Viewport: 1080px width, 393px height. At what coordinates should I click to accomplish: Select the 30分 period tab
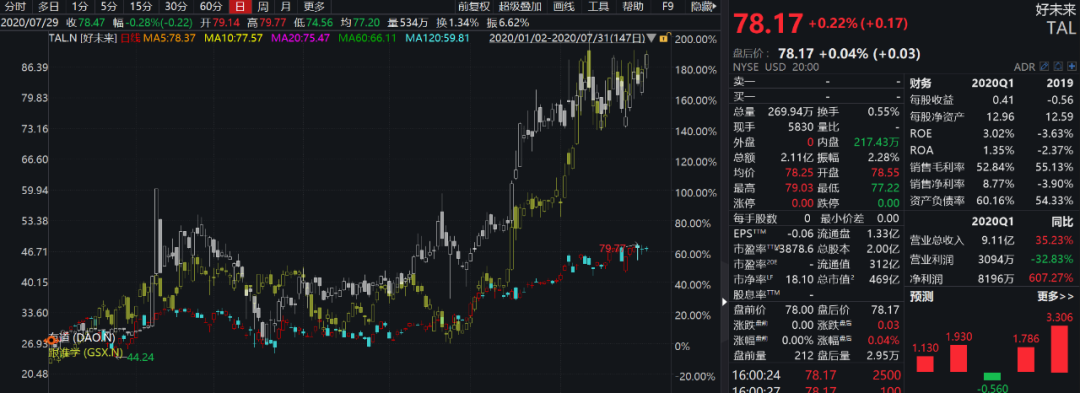click(176, 7)
